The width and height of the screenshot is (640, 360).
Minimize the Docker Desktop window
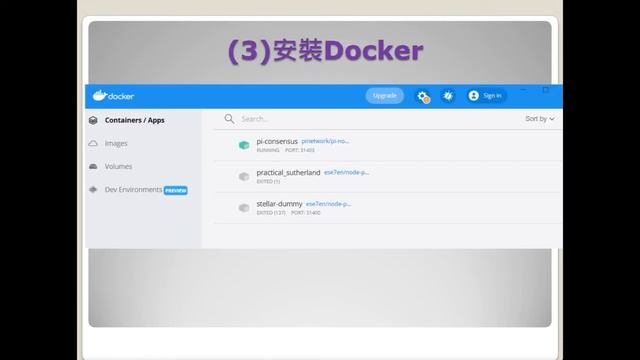click(x=524, y=90)
